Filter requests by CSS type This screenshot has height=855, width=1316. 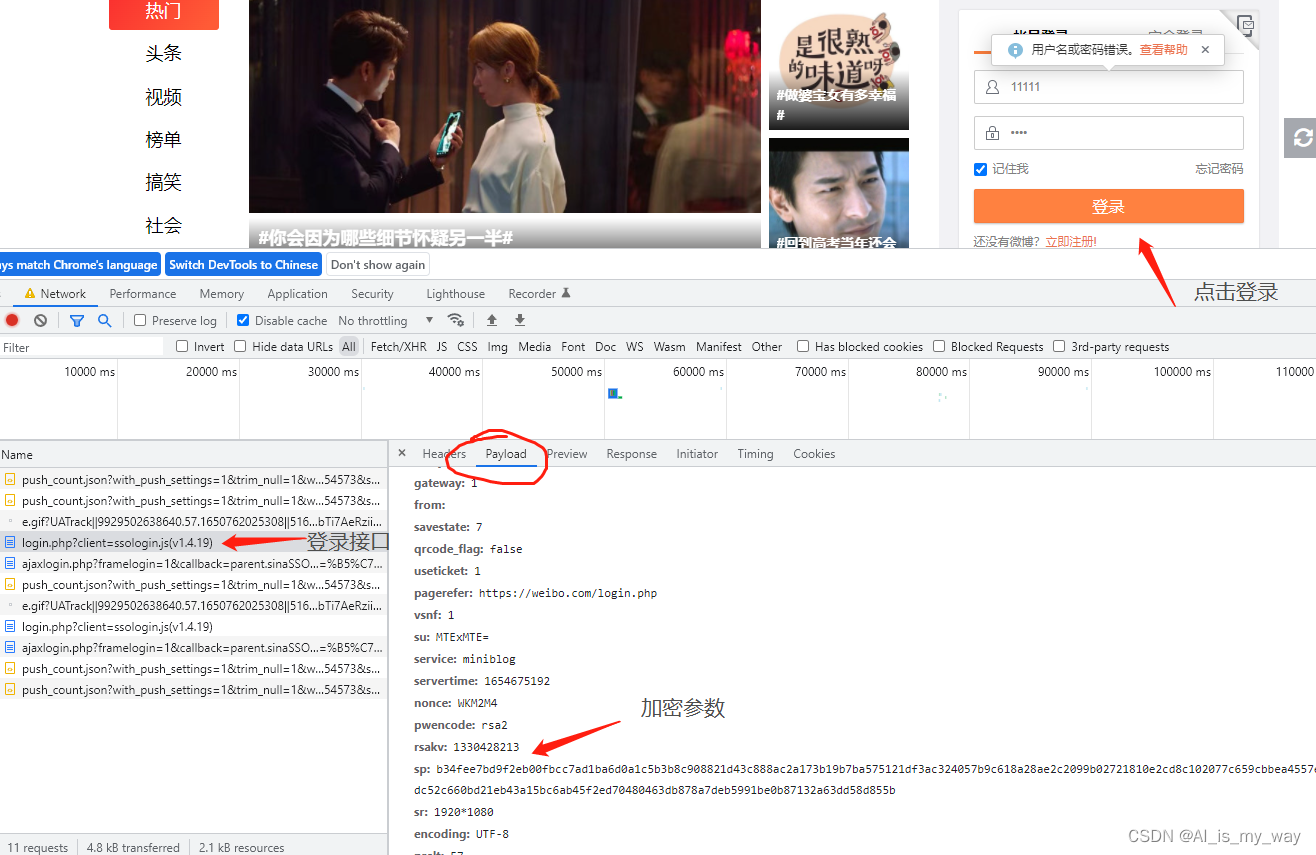click(467, 346)
